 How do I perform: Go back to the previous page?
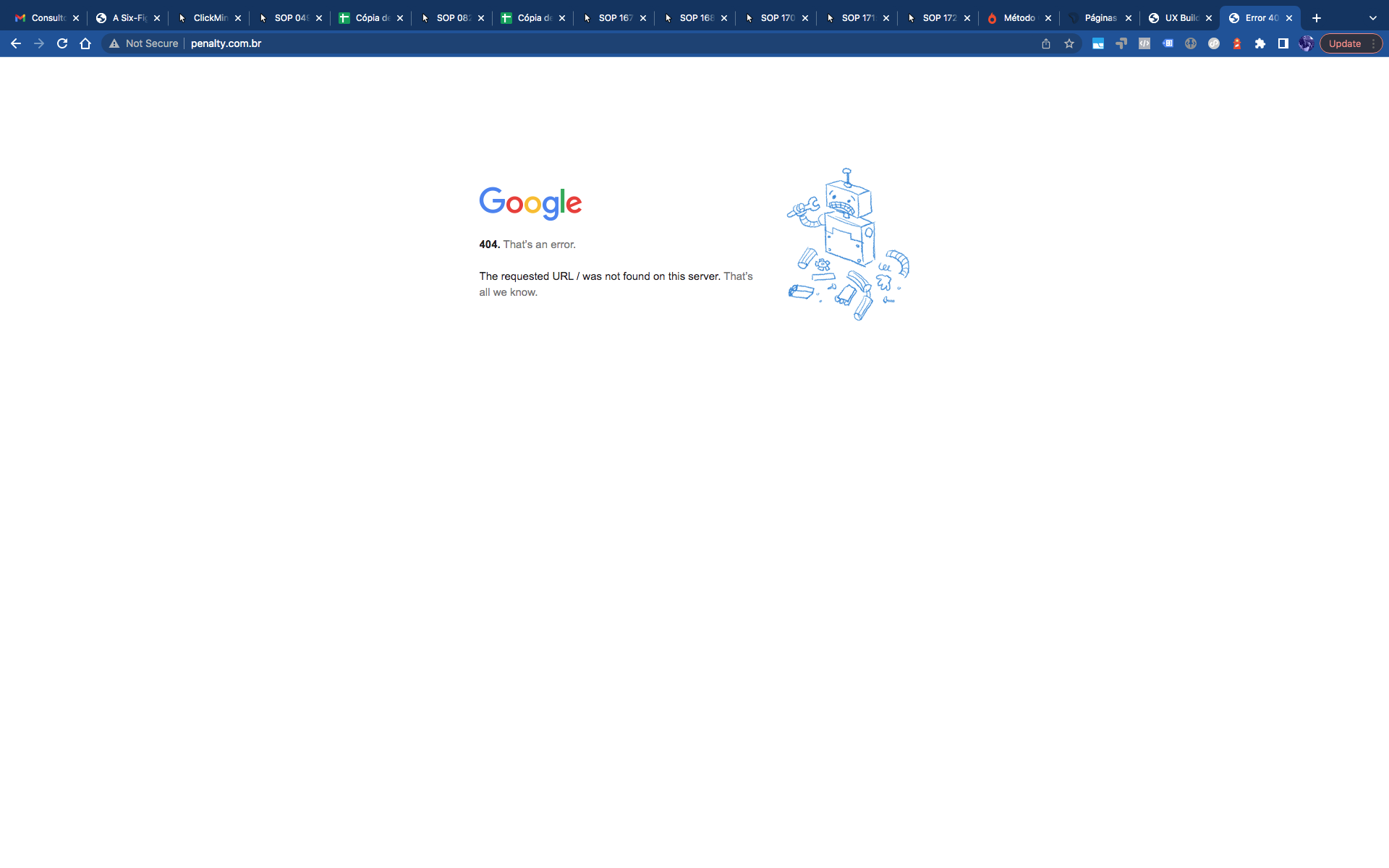16,43
